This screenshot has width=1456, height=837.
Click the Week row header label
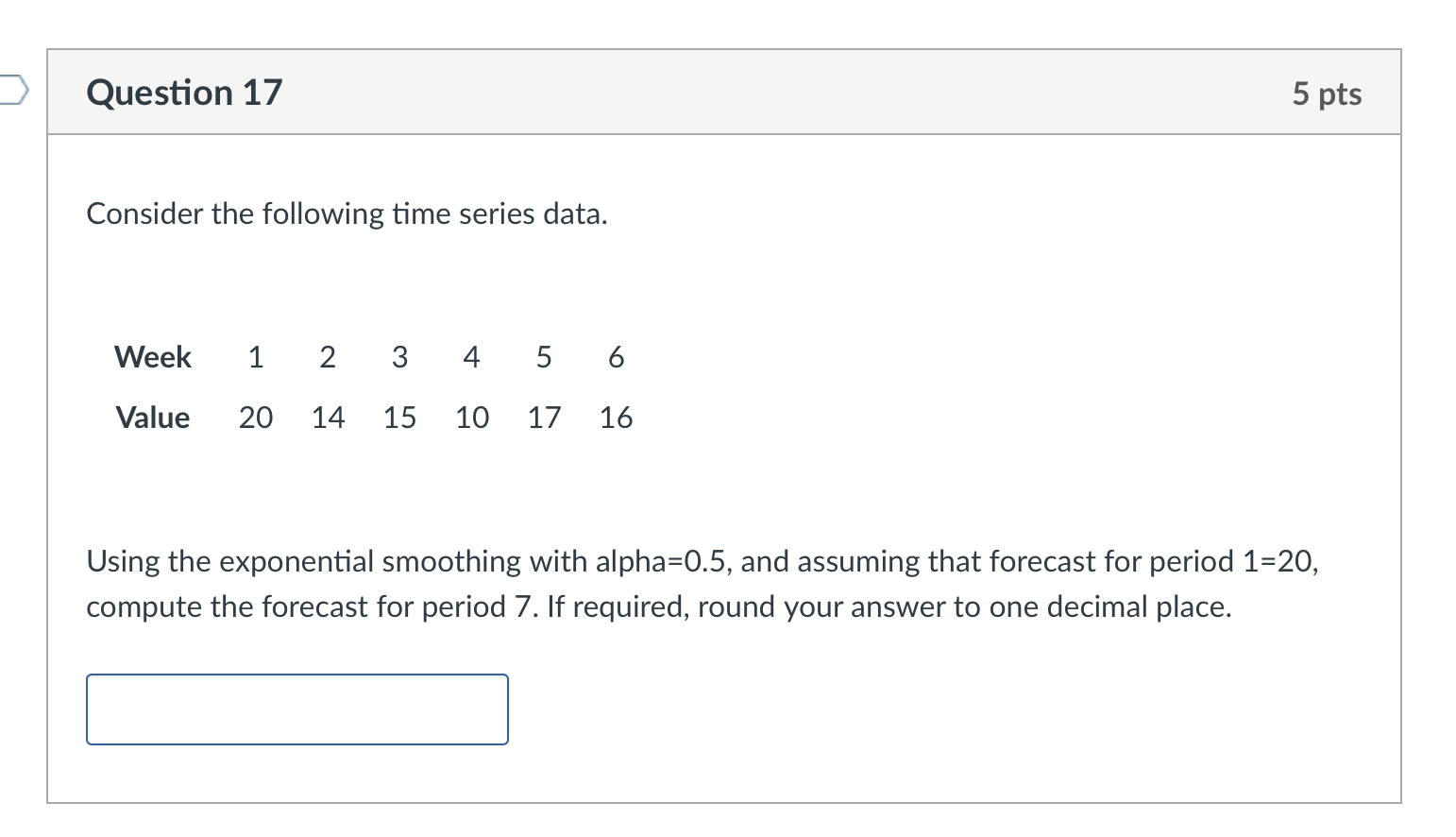(x=152, y=357)
